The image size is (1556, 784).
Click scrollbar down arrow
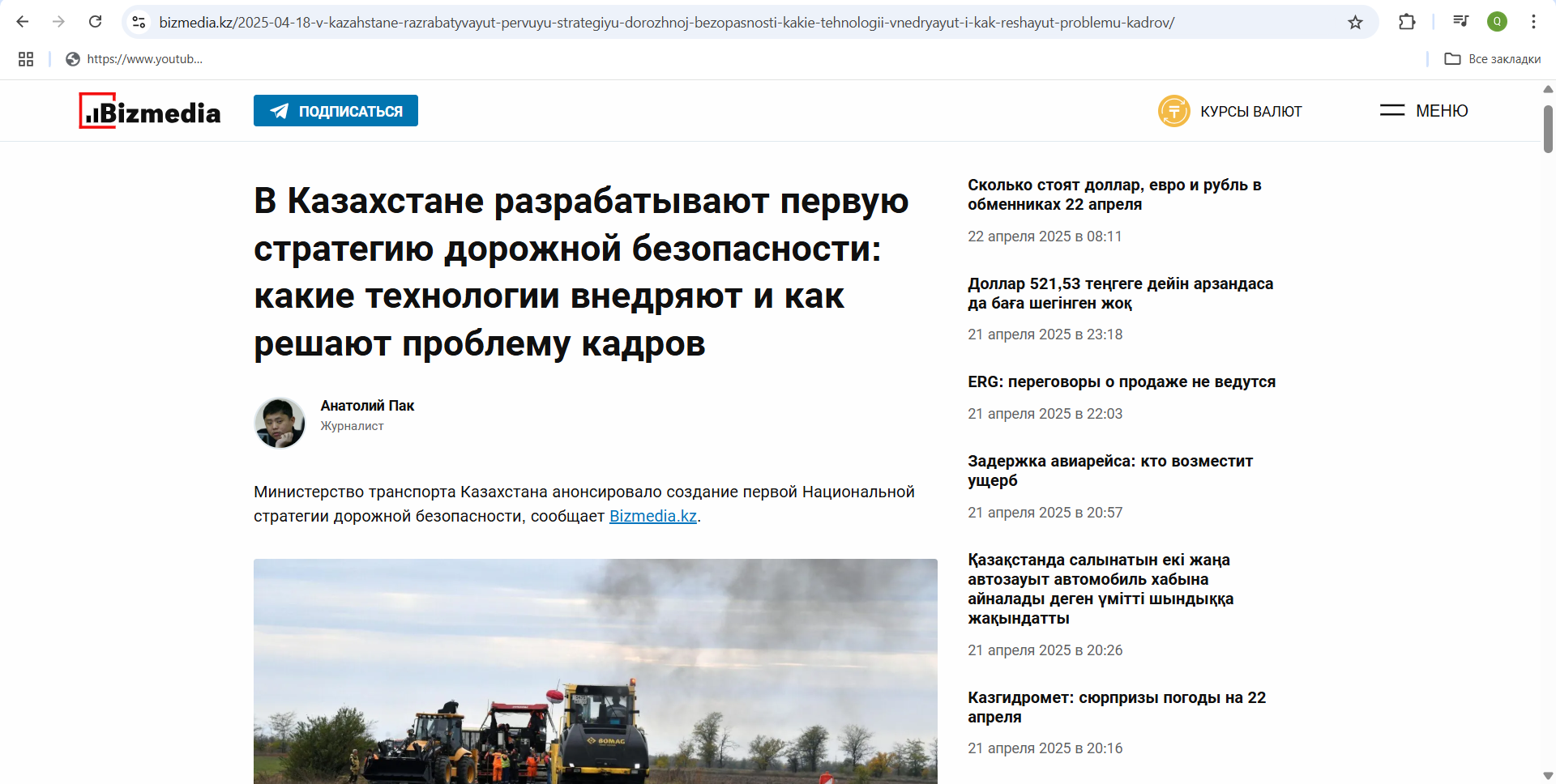click(x=1548, y=776)
